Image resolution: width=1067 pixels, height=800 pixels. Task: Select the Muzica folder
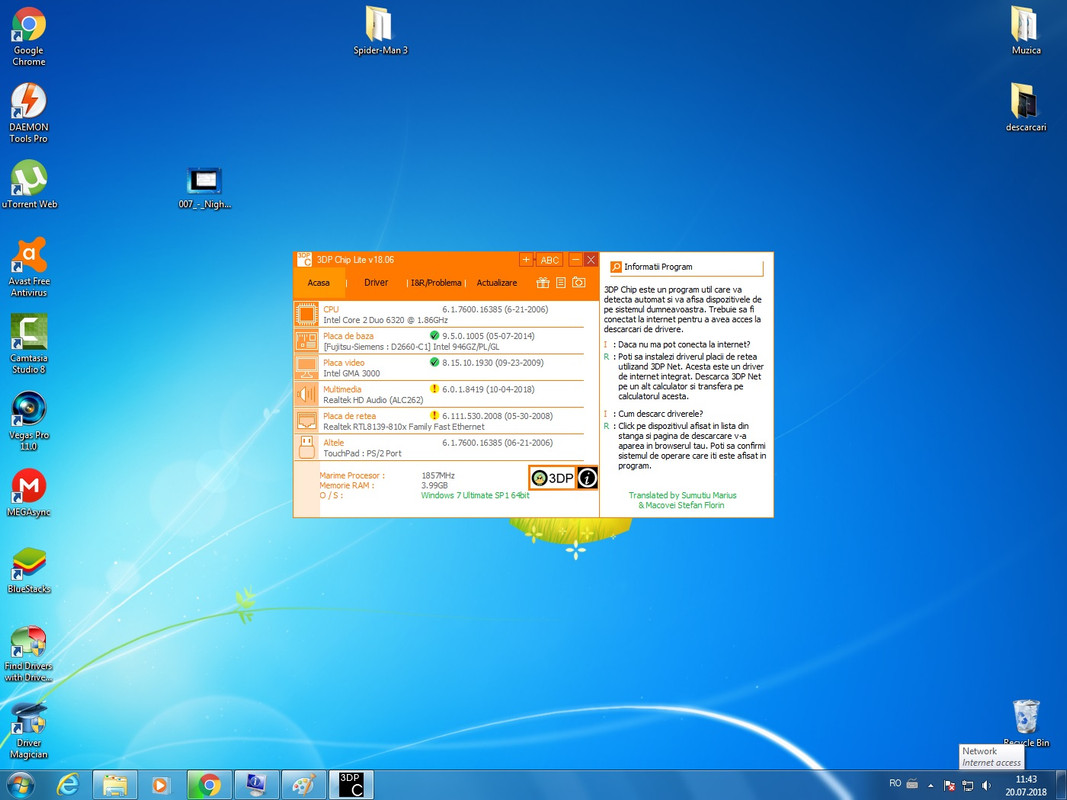[1025, 31]
